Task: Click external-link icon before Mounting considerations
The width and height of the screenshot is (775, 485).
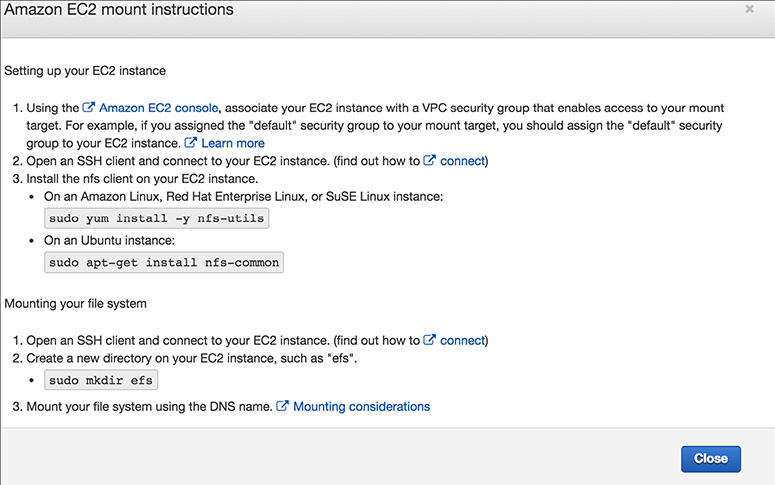Action: (283, 406)
